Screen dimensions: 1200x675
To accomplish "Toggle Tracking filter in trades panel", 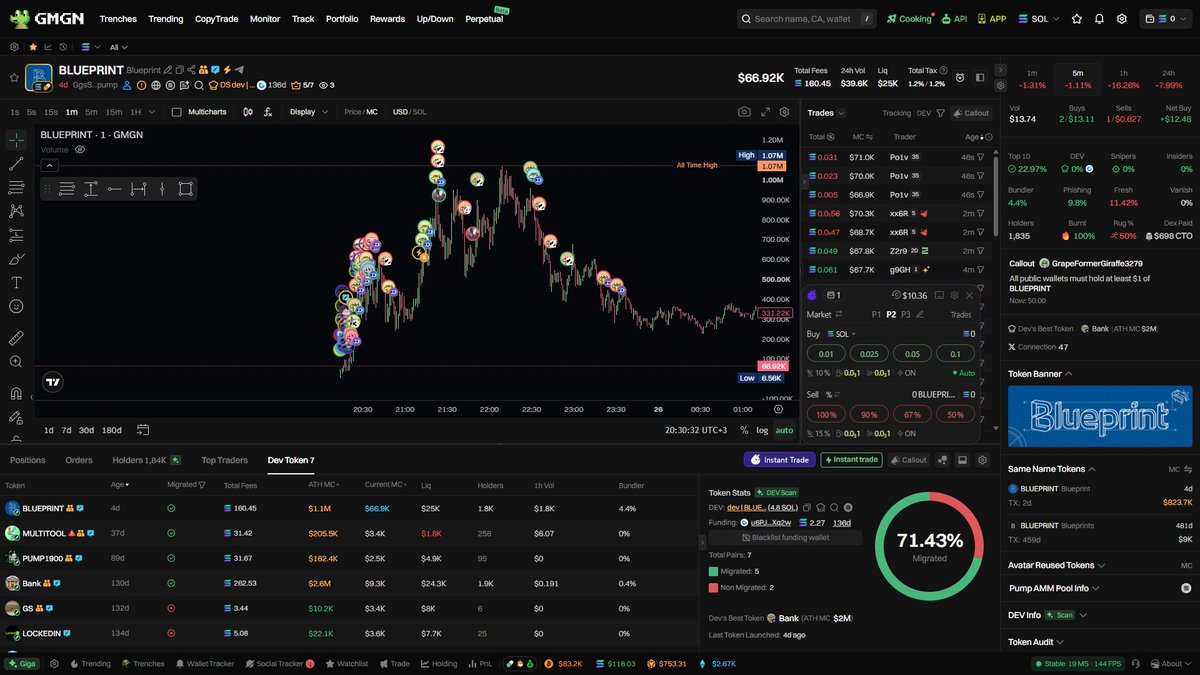I will [x=896, y=113].
